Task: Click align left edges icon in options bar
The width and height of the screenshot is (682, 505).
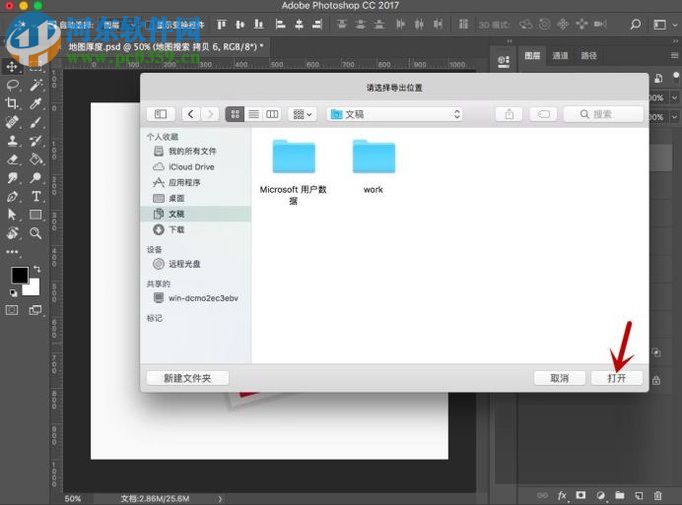Action: point(280,24)
